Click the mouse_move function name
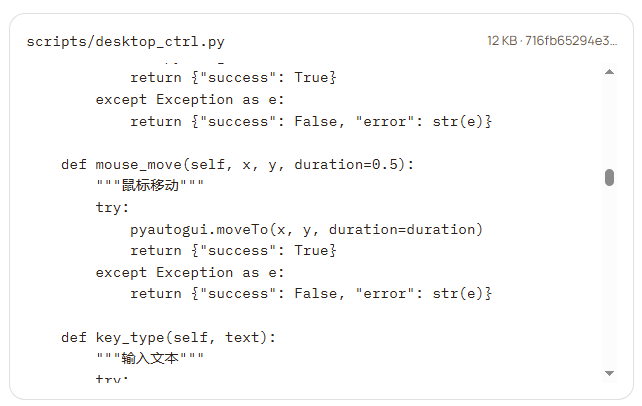 pos(138,164)
